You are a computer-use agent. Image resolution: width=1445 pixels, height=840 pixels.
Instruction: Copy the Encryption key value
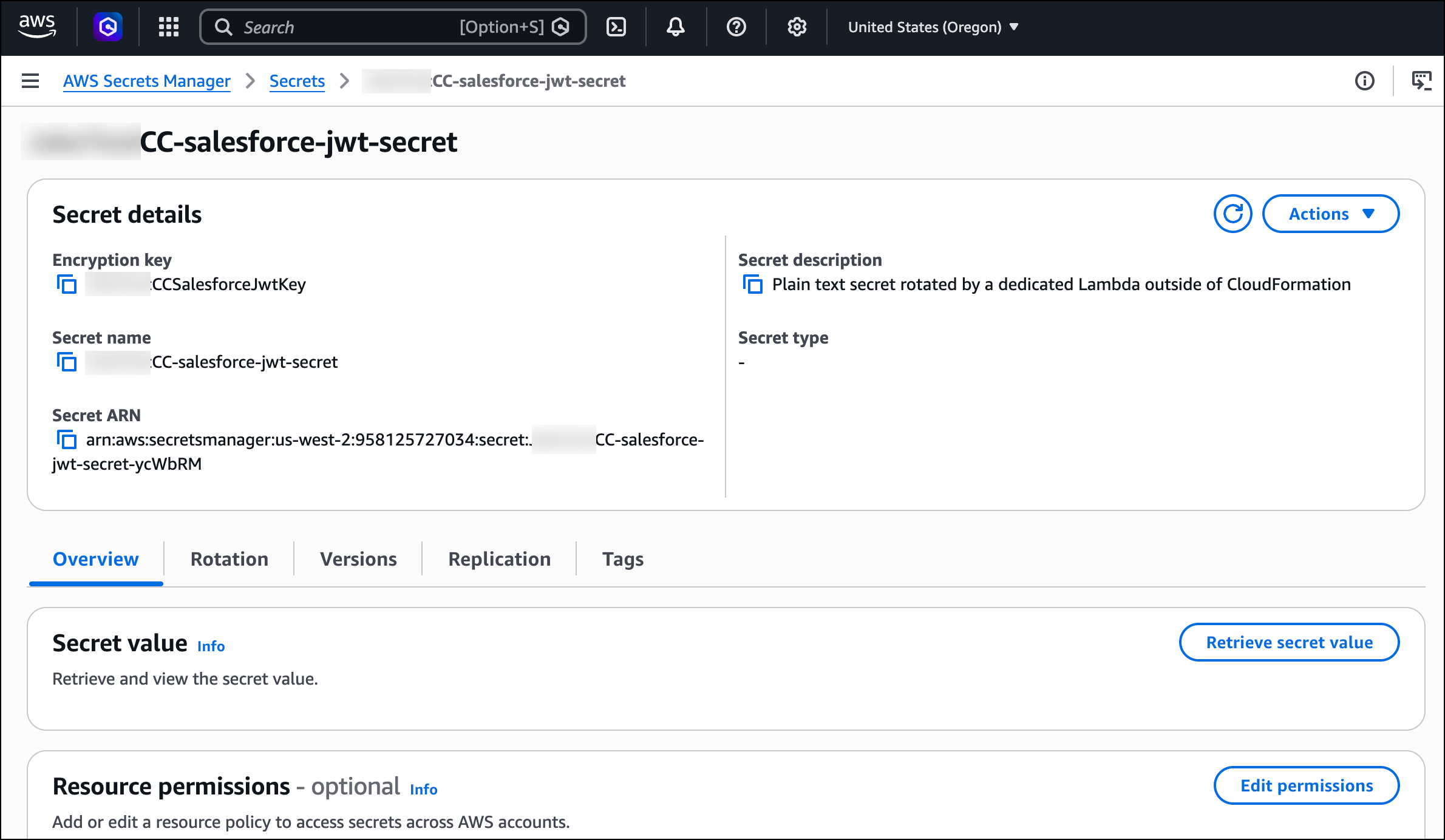pyautogui.click(x=67, y=284)
